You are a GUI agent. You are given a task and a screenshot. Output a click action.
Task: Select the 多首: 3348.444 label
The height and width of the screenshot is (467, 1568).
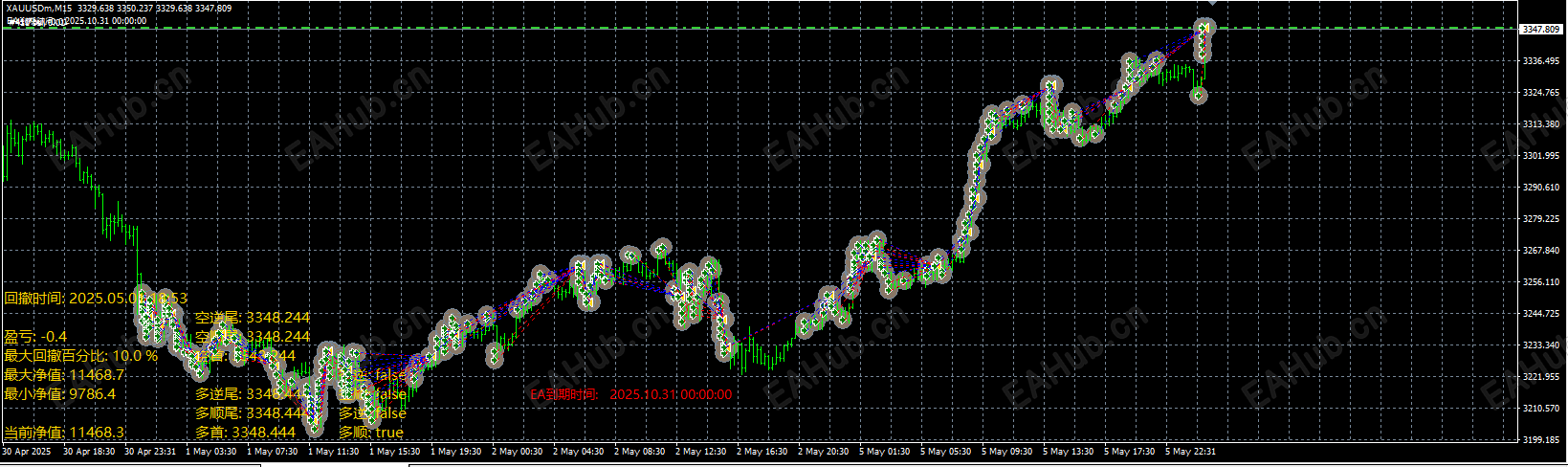245,433
